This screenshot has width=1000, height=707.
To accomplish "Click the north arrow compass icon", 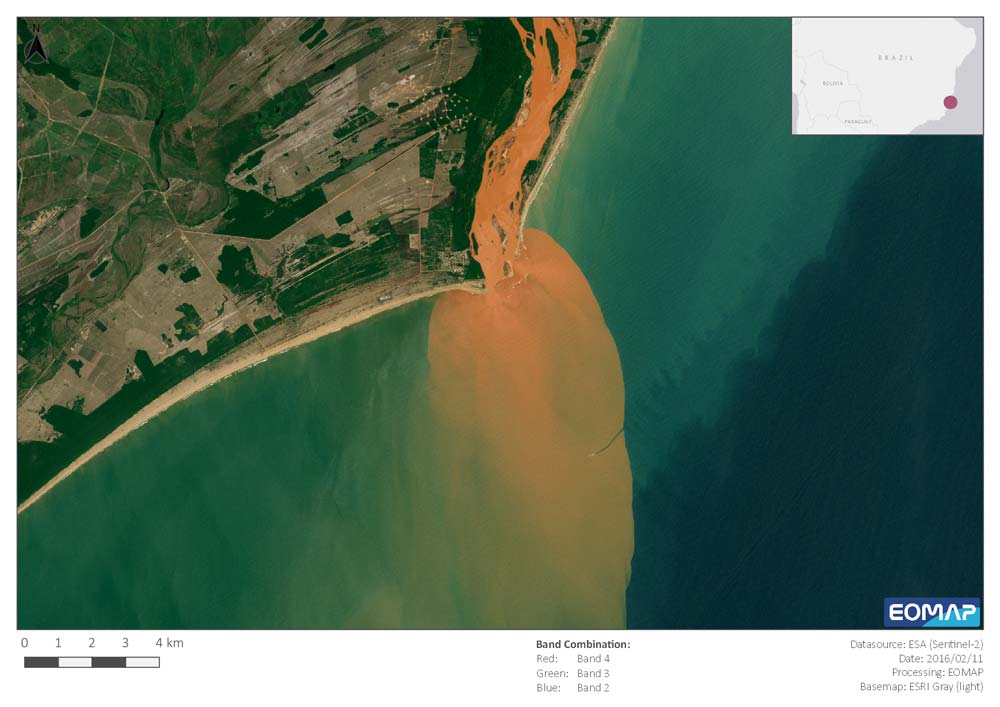I will click(x=36, y=46).
